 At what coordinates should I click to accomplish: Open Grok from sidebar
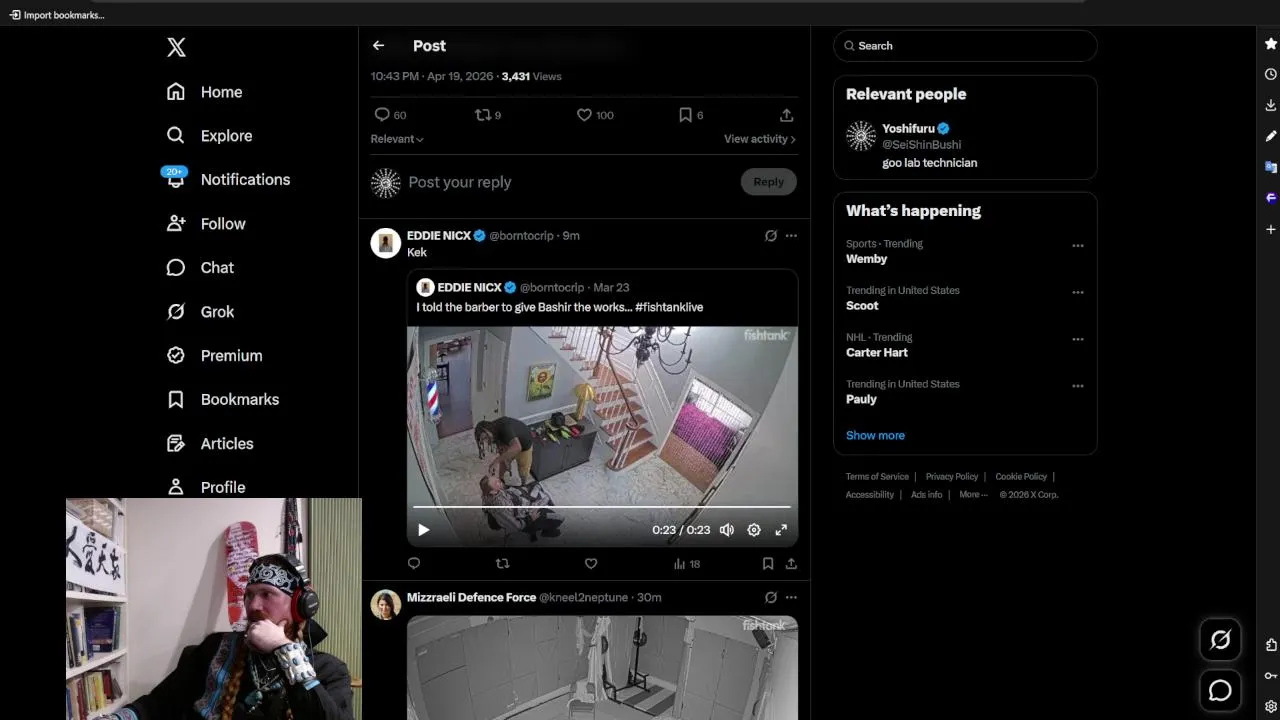coord(200,312)
